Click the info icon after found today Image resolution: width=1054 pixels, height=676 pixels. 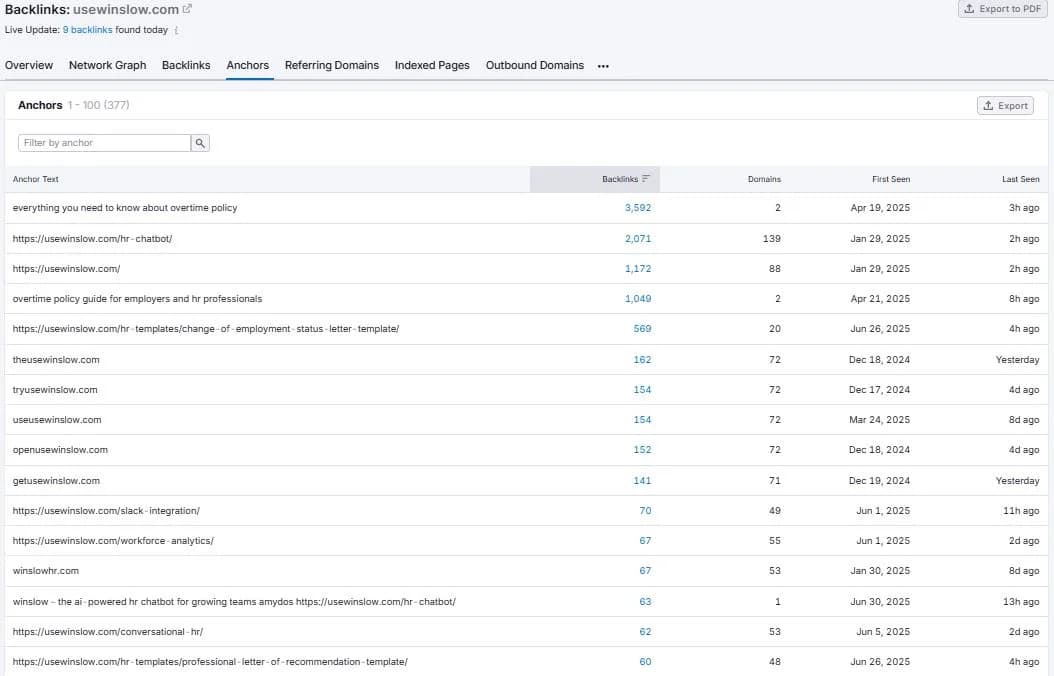176,30
